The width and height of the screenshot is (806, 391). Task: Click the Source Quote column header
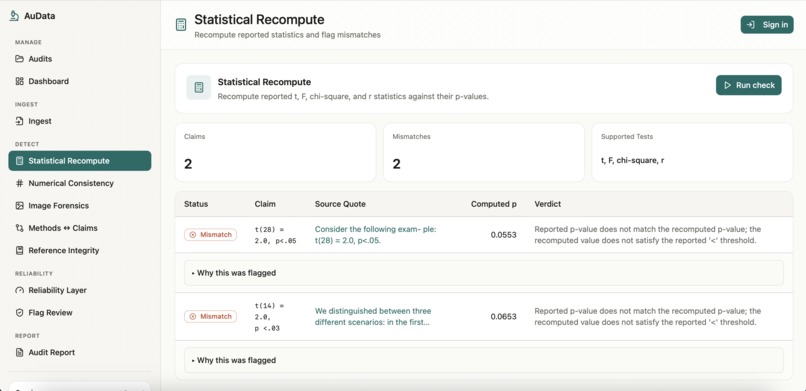pos(340,204)
